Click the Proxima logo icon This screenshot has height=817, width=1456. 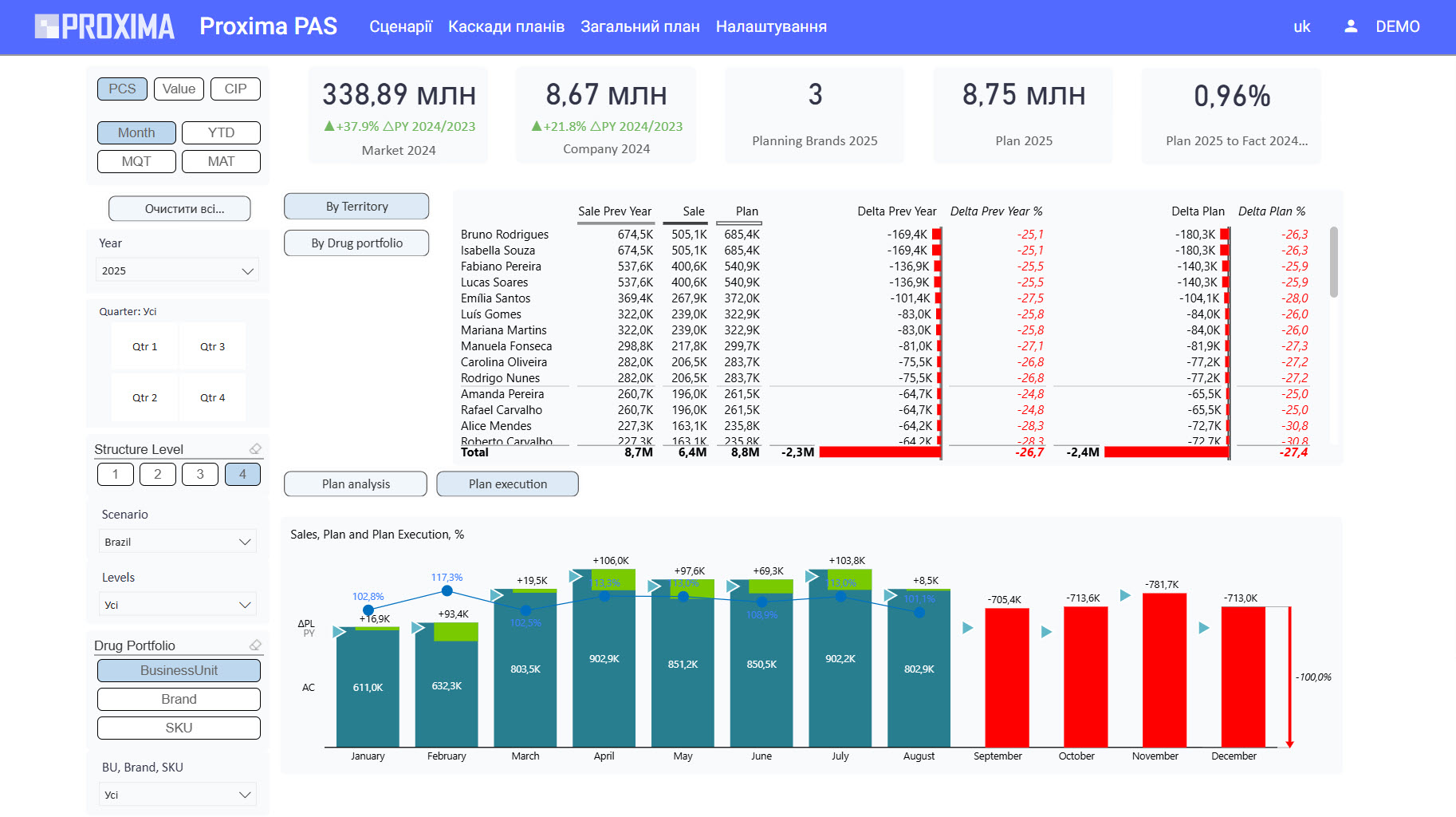47,26
